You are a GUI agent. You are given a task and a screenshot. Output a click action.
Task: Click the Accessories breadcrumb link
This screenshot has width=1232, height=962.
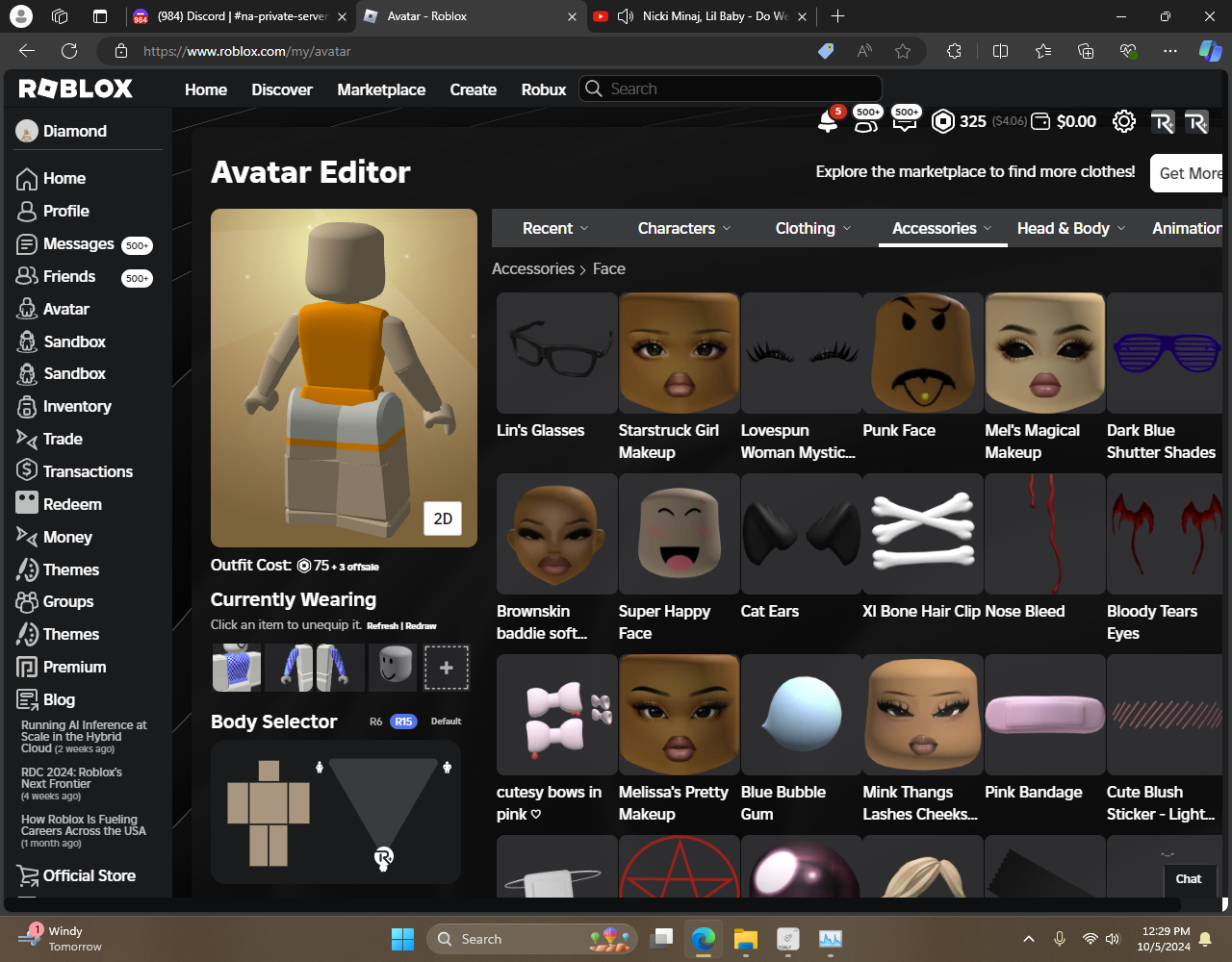click(x=533, y=268)
